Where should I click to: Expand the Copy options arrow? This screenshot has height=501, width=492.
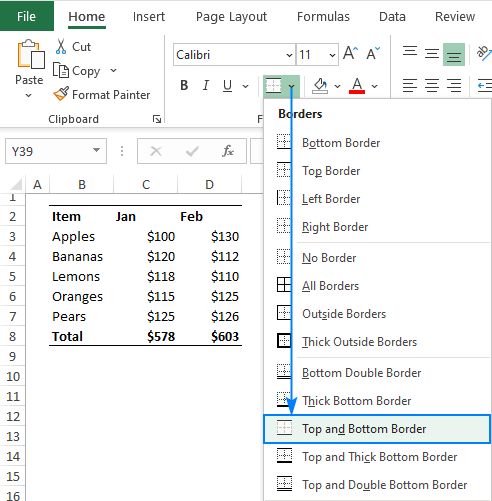114,70
